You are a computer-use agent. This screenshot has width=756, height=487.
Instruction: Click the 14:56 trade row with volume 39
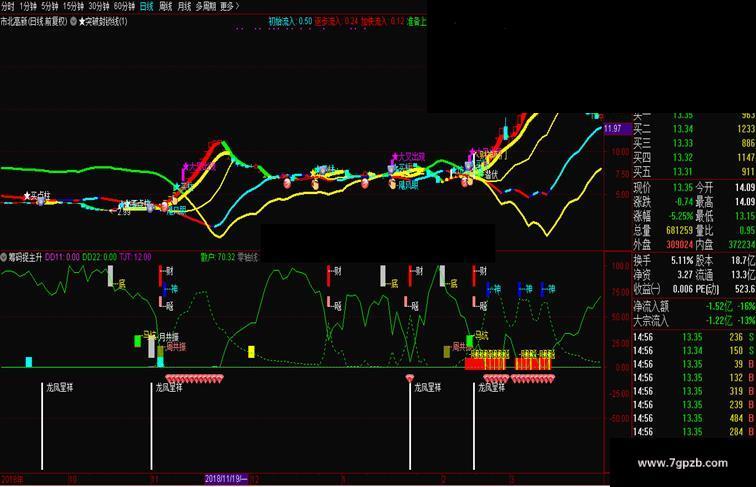[694, 364]
